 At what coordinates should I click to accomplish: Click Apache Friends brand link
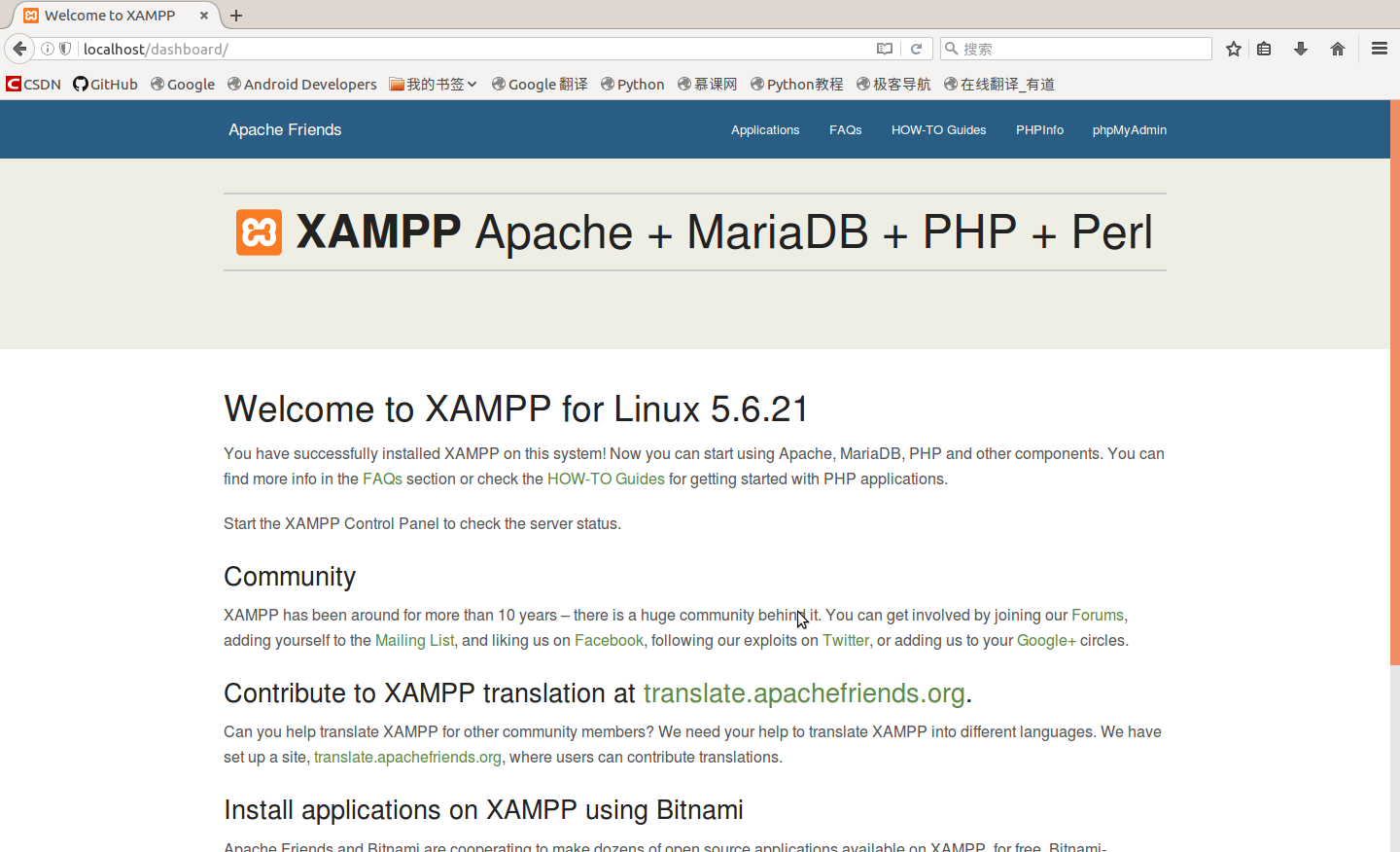pyautogui.click(x=285, y=129)
